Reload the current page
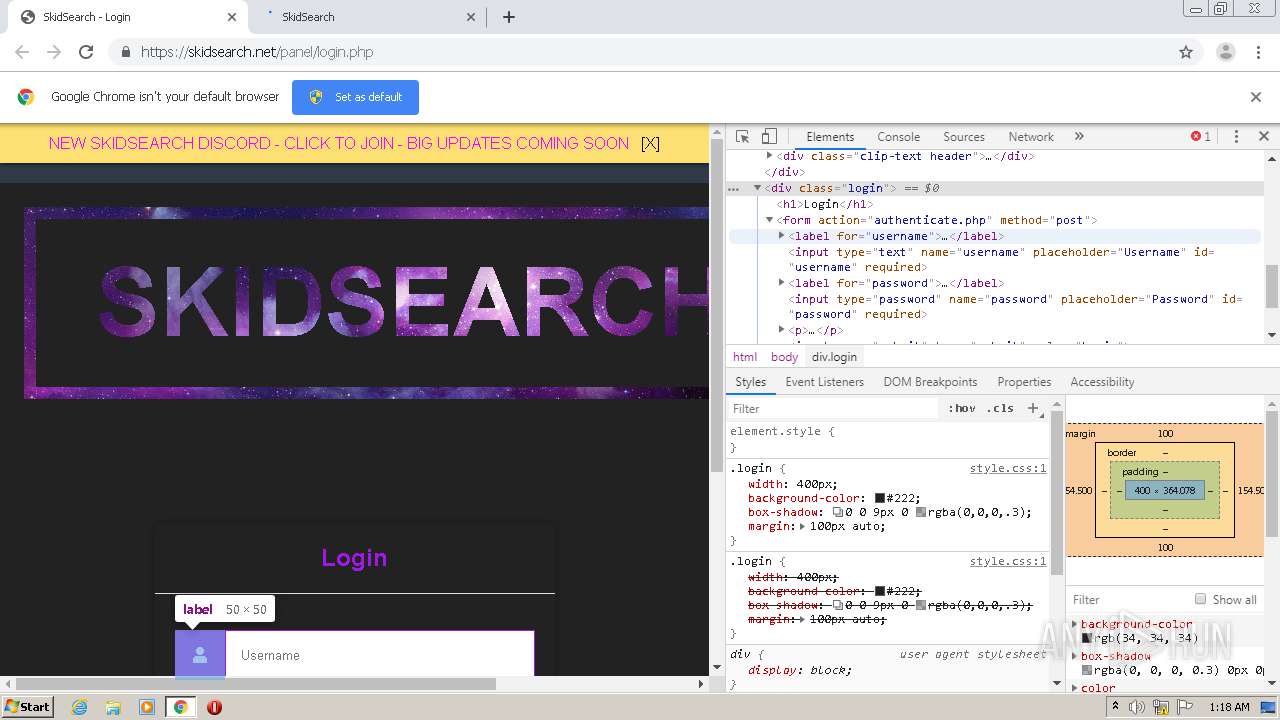 pyautogui.click(x=86, y=52)
